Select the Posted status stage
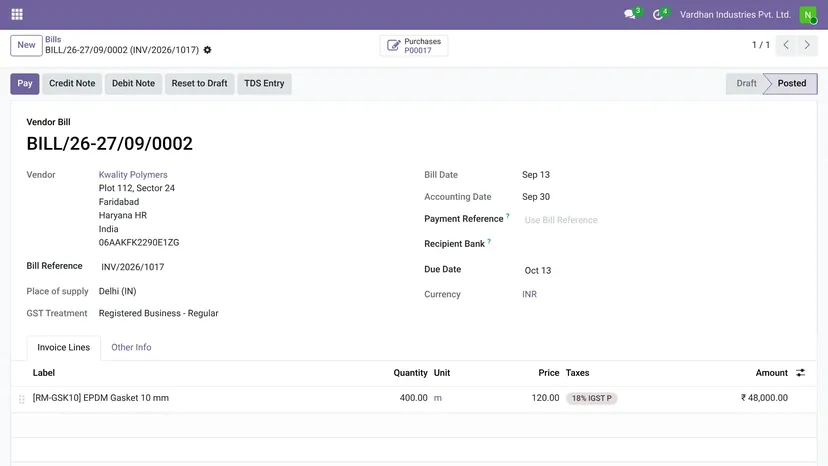 coord(791,83)
